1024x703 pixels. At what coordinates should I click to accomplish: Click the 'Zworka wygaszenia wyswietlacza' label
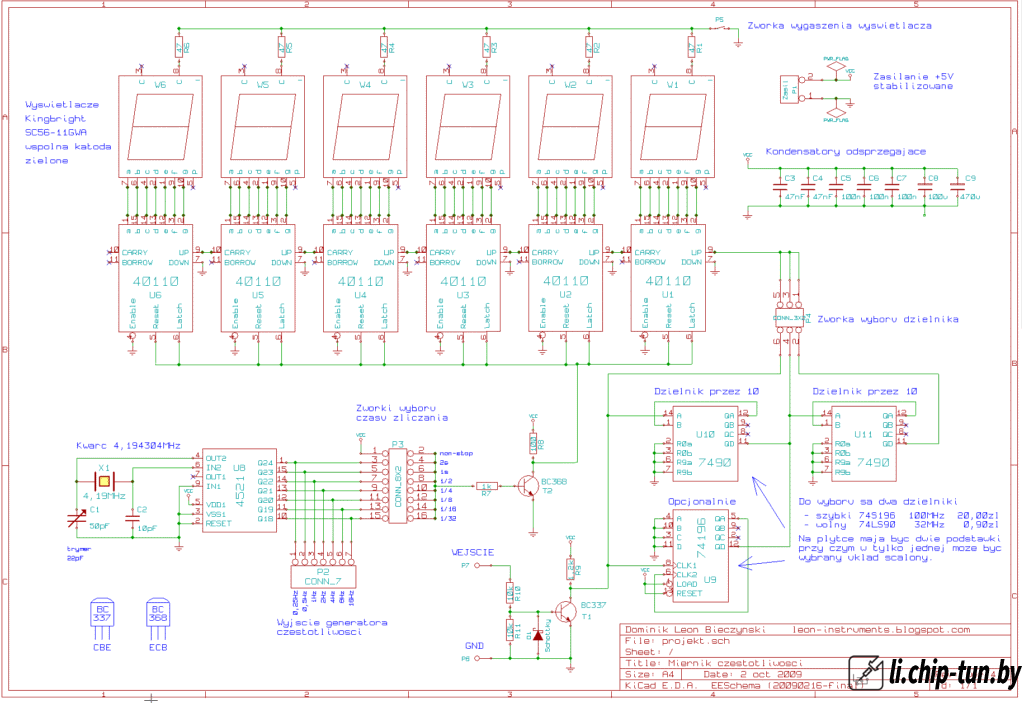839,26
